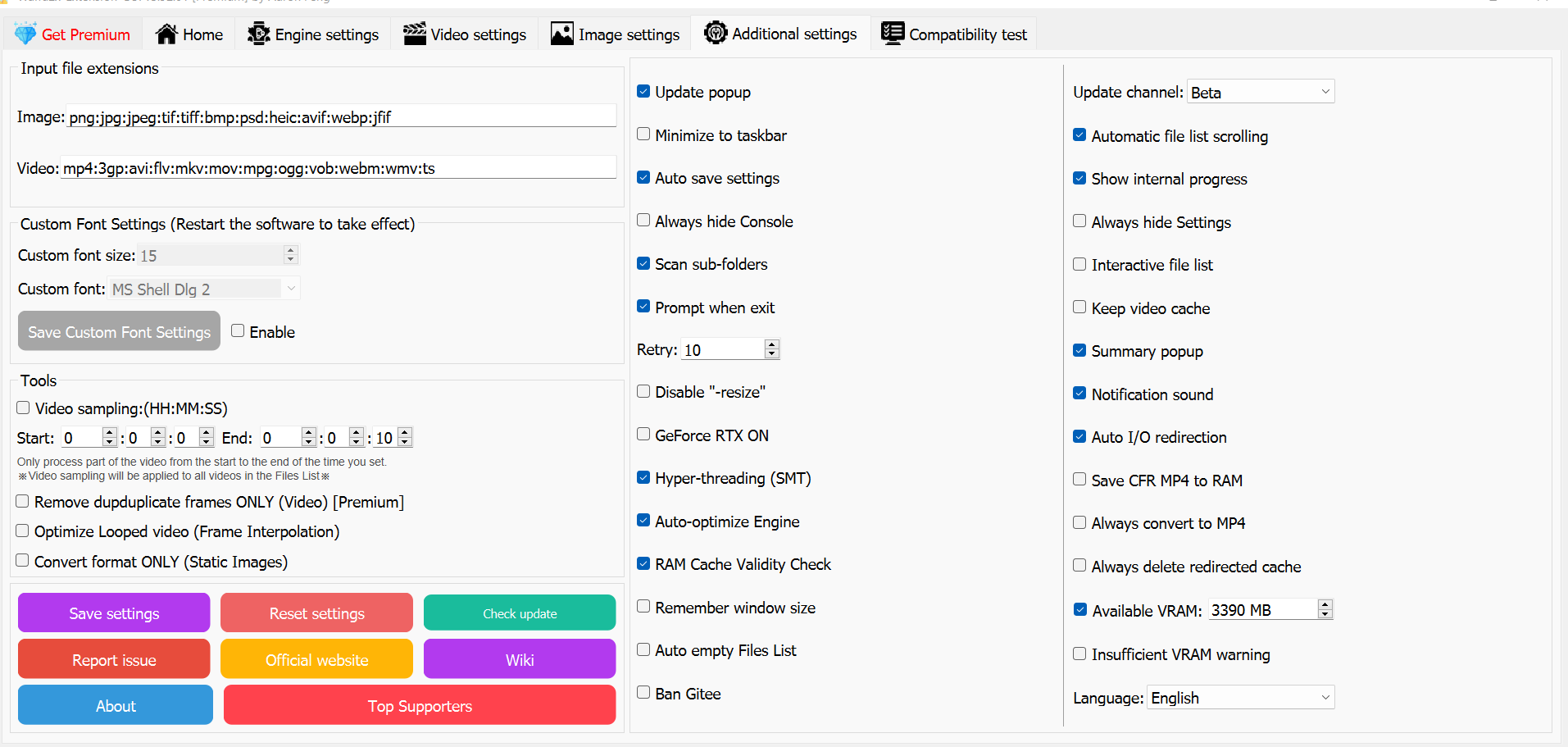Click the Check update button
Image resolution: width=1568 pixels, height=747 pixels.
point(520,613)
